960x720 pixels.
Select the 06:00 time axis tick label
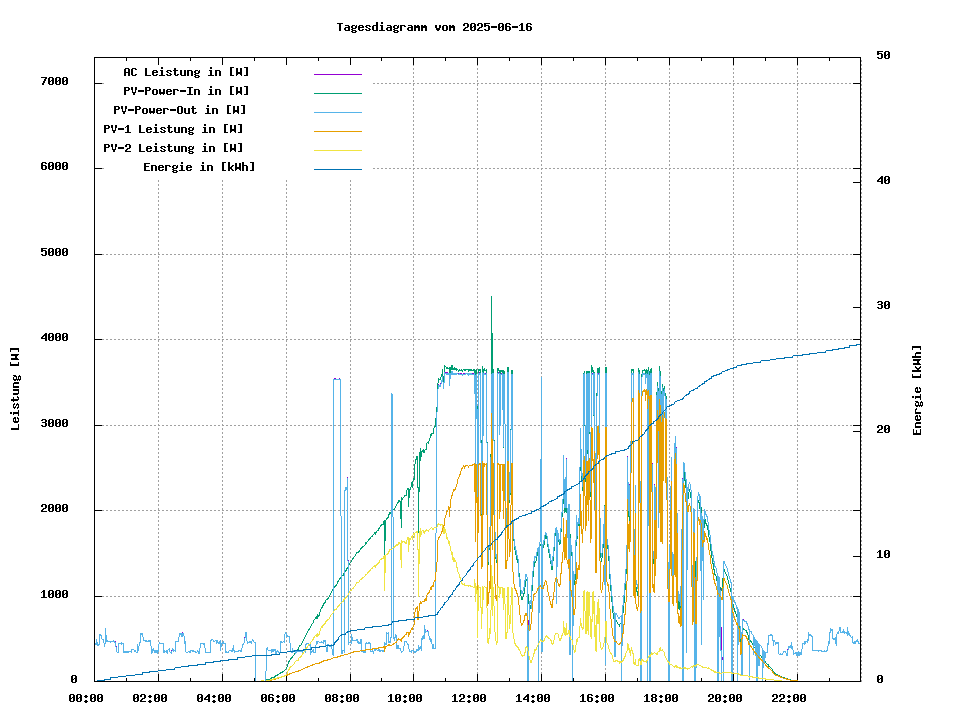277,698
